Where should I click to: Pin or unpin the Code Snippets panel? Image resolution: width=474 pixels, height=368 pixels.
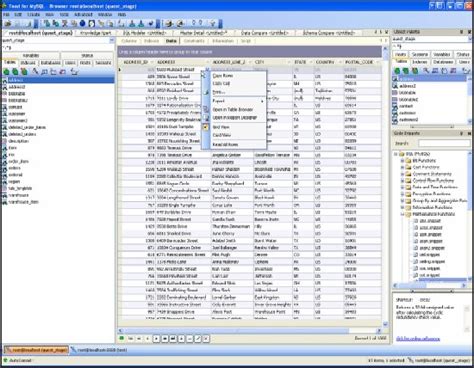pos(461,133)
